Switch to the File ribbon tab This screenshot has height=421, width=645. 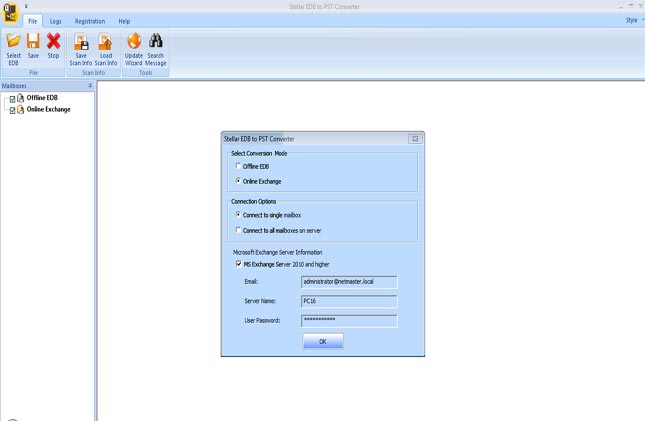coord(32,21)
